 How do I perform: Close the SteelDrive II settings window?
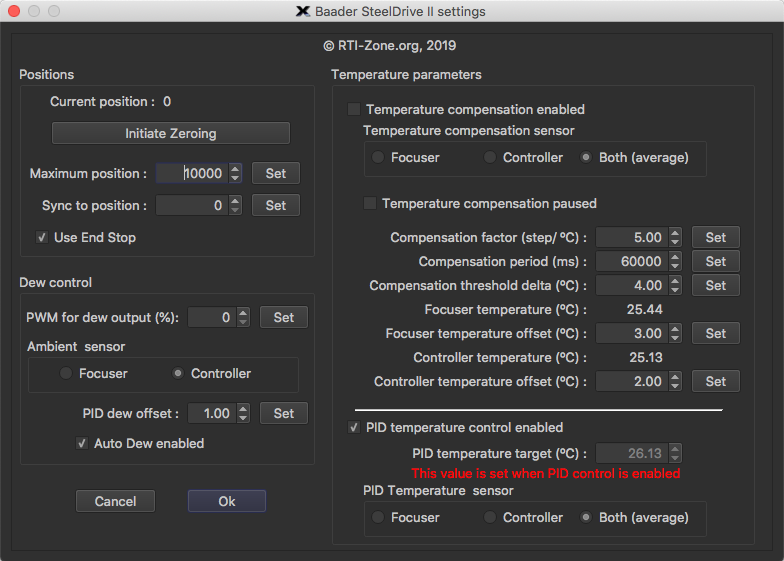pyautogui.click(x=14, y=11)
